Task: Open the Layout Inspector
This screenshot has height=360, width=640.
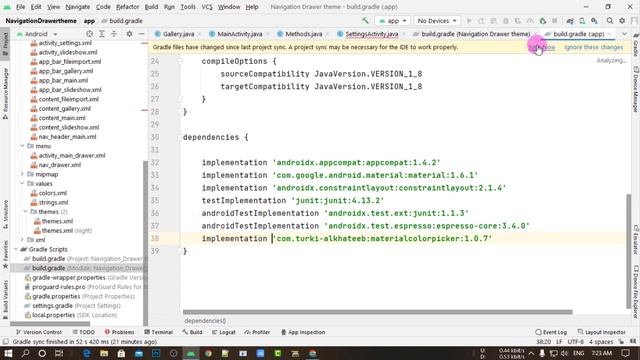Action: pos(602,332)
